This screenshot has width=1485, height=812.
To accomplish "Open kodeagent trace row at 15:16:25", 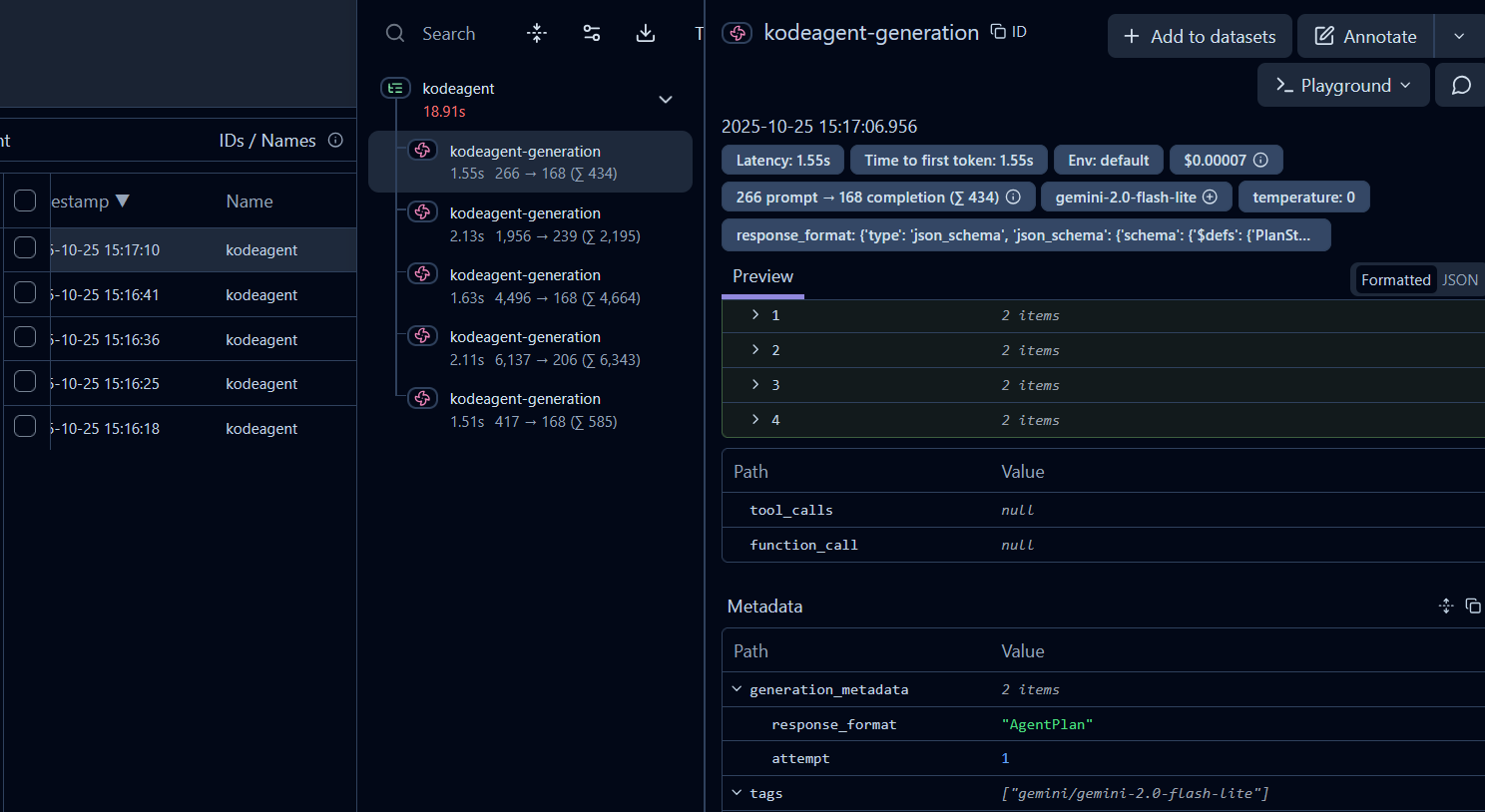I will tap(178, 383).
